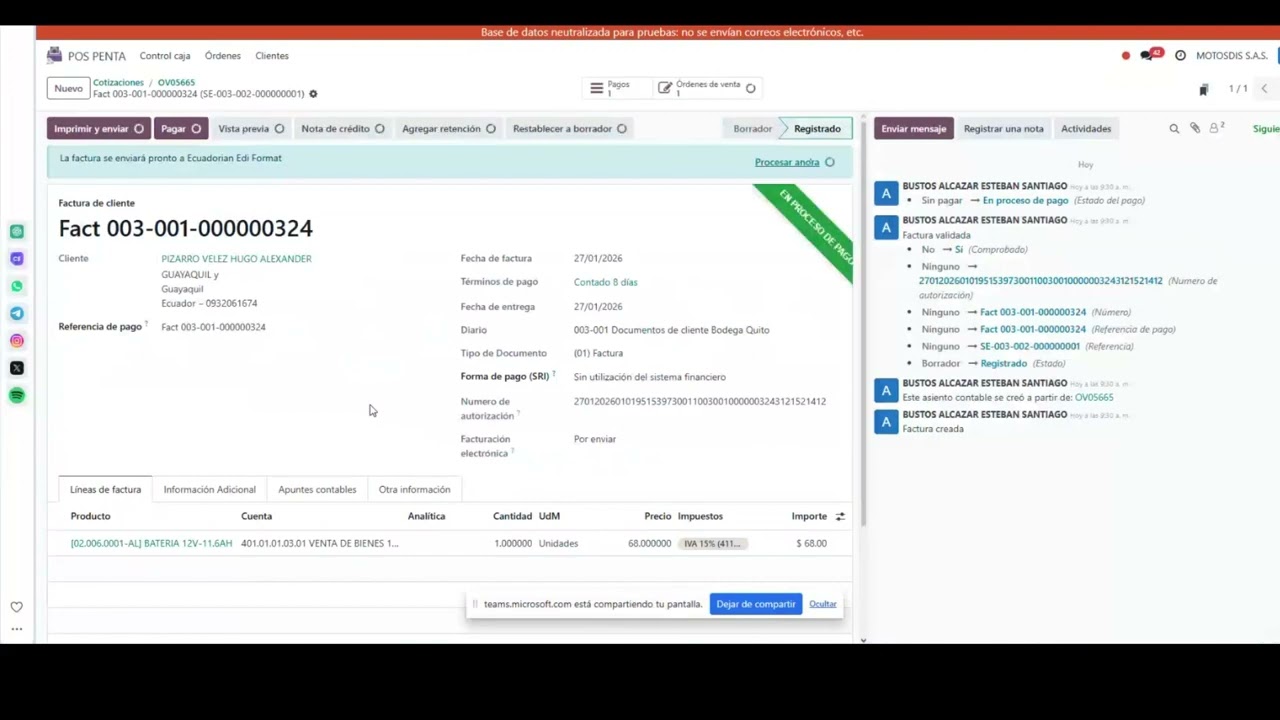The height and width of the screenshot is (720, 1280).
Task: Open the ChatGPT sidebar icon
Action: 17,231
